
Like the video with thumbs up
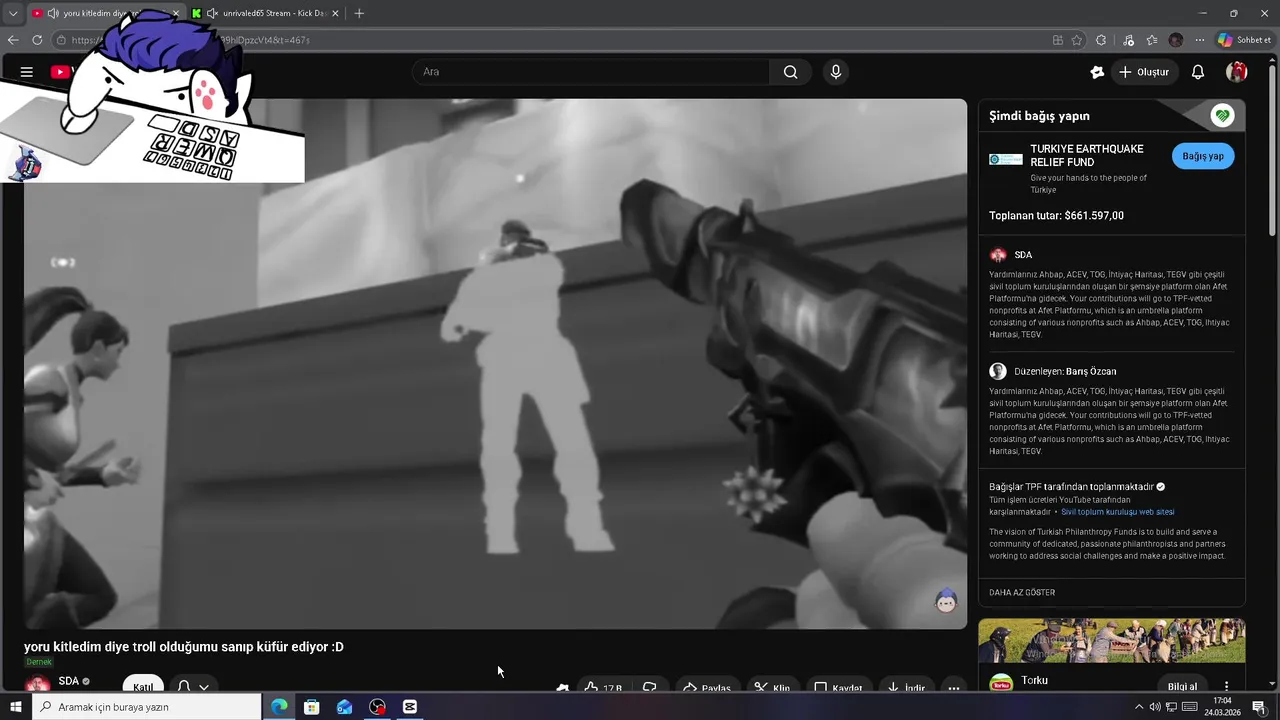point(603,688)
